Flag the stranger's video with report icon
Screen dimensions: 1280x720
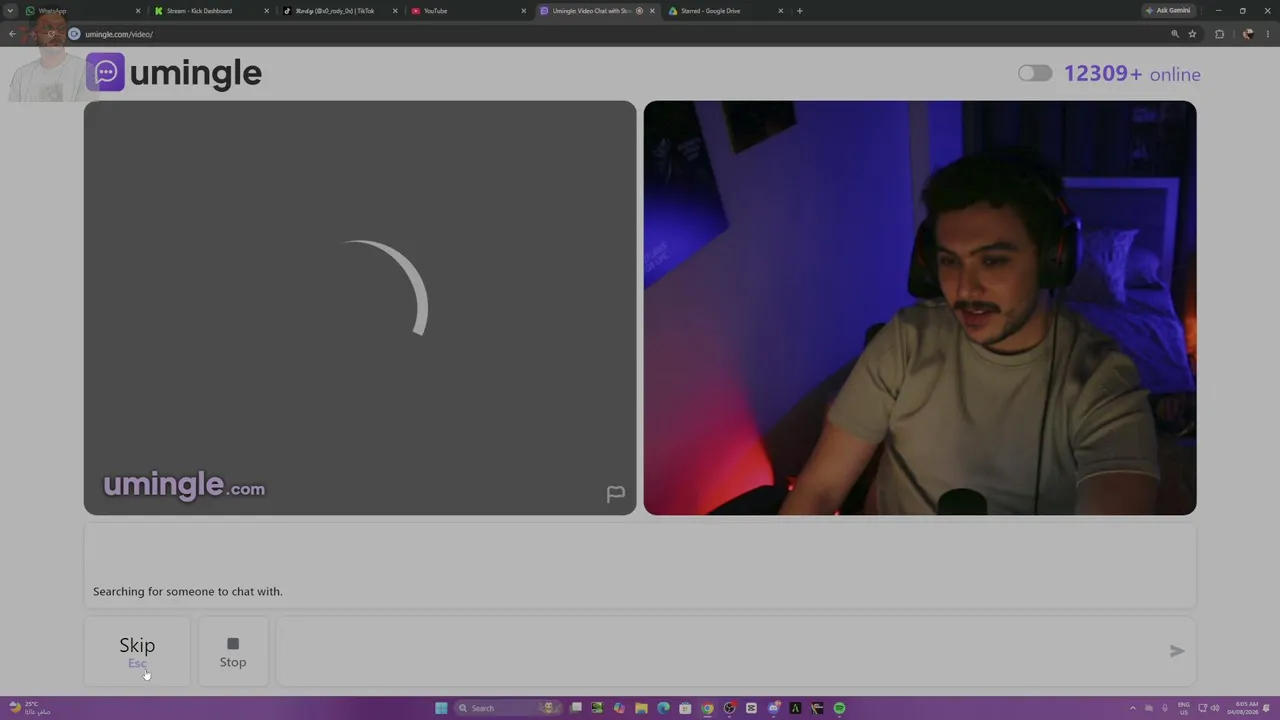616,494
